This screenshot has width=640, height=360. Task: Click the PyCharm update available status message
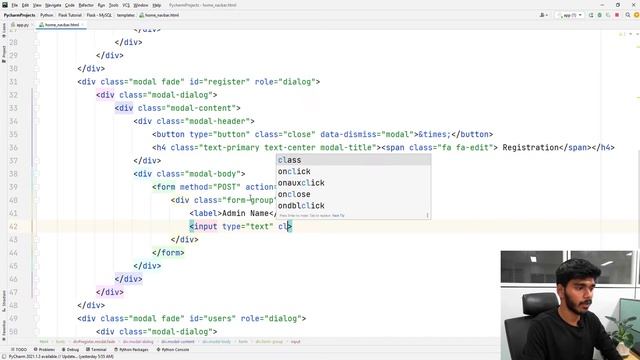pyautogui.click(x=61, y=357)
